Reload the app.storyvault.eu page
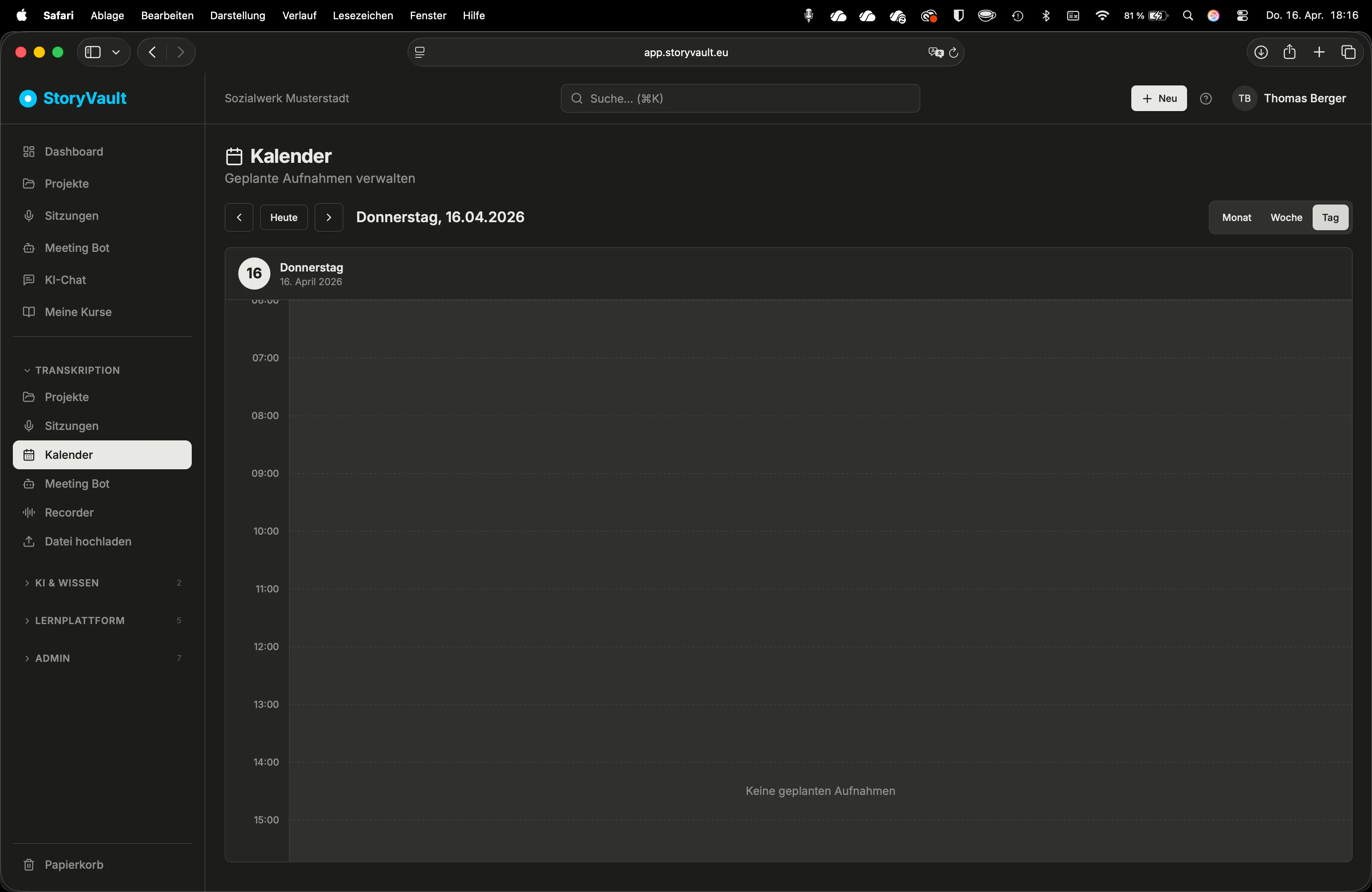1372x892 pixels. pyautogui.click(x=954, y=53)
